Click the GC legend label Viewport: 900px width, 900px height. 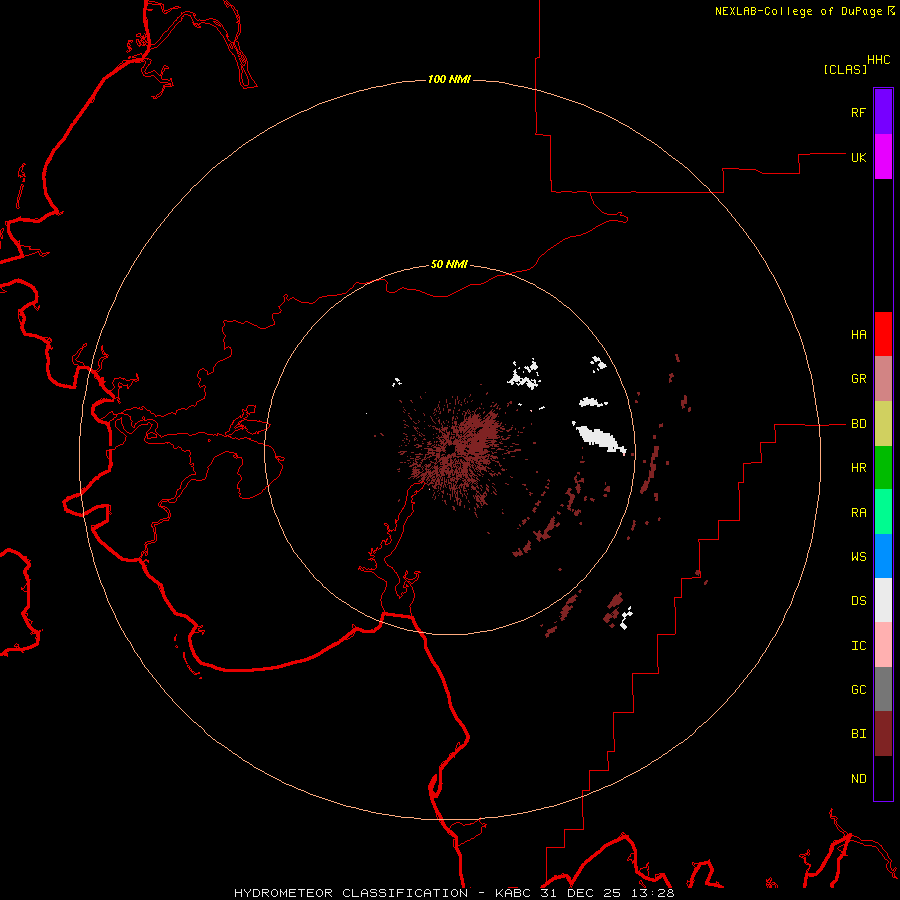pyautogui.click(x=858, y=690)
